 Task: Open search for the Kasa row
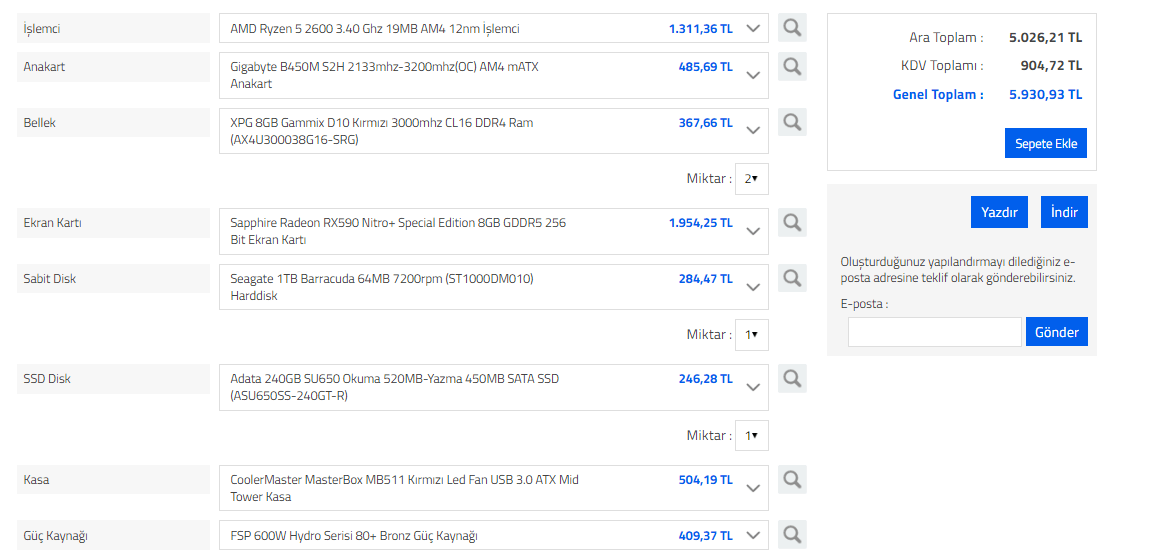(792, 479)
